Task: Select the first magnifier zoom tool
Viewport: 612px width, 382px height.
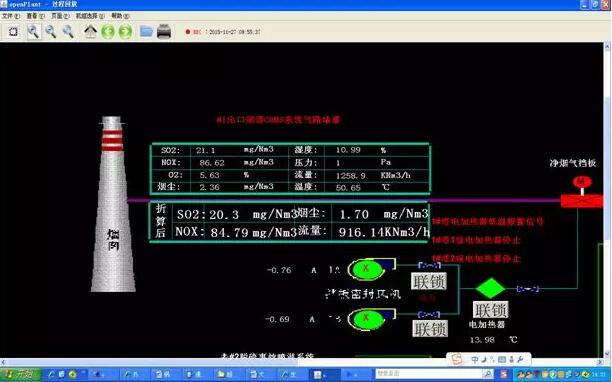Action: pyautogui.click(x=34, y=32)
